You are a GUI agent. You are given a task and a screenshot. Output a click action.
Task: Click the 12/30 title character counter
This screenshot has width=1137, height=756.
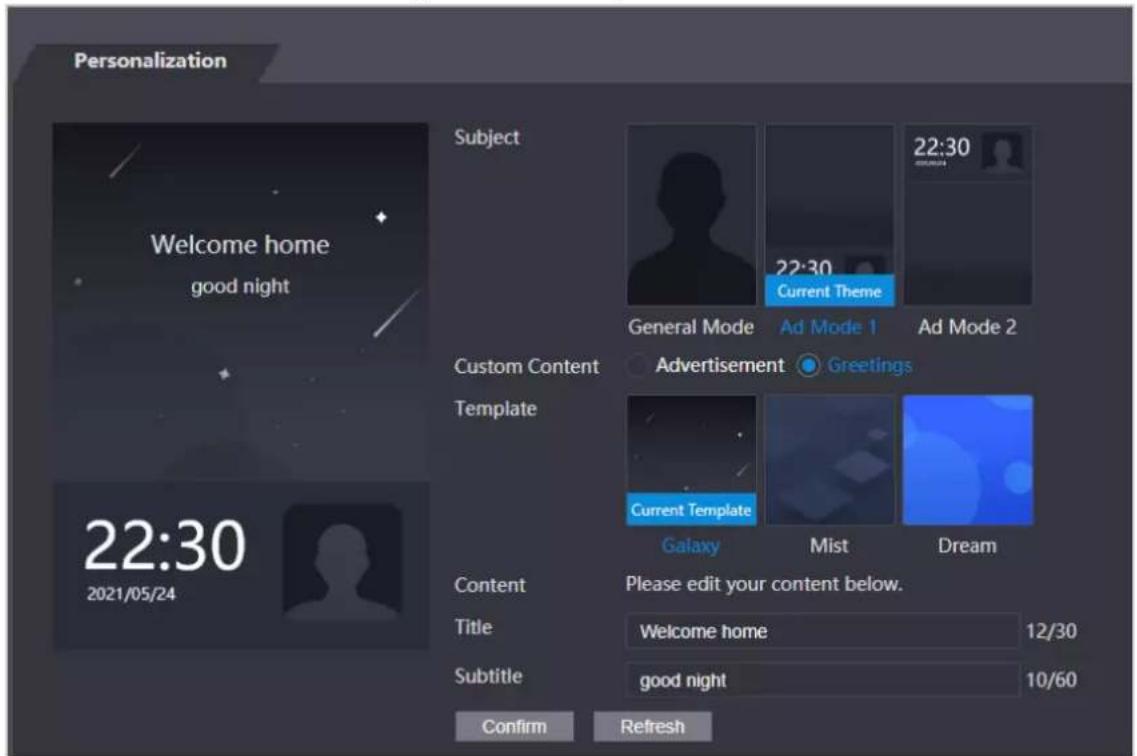coord(1051,631)
